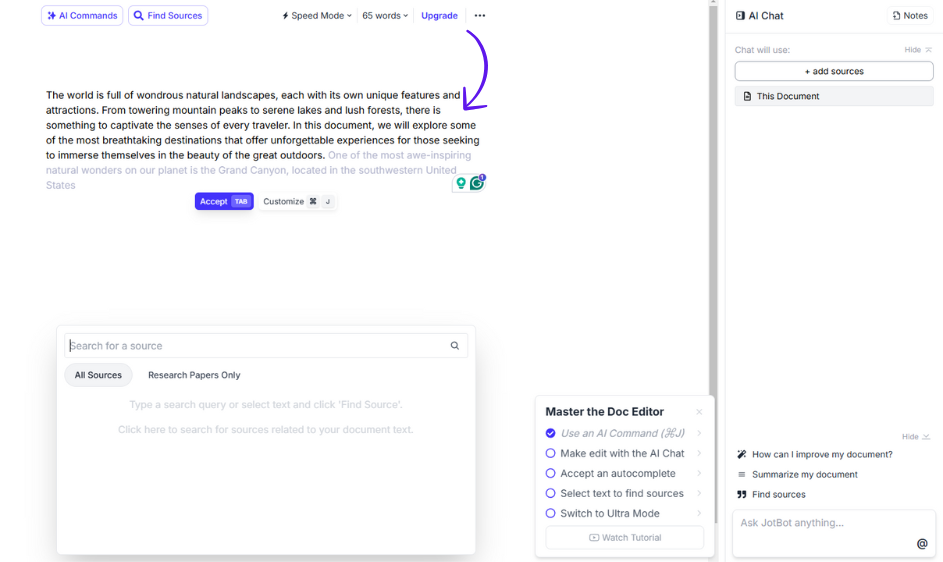The height and width of the screenshot is (562, 943).
Task: Click 'How can I improve my document?'
Action: 822,454
